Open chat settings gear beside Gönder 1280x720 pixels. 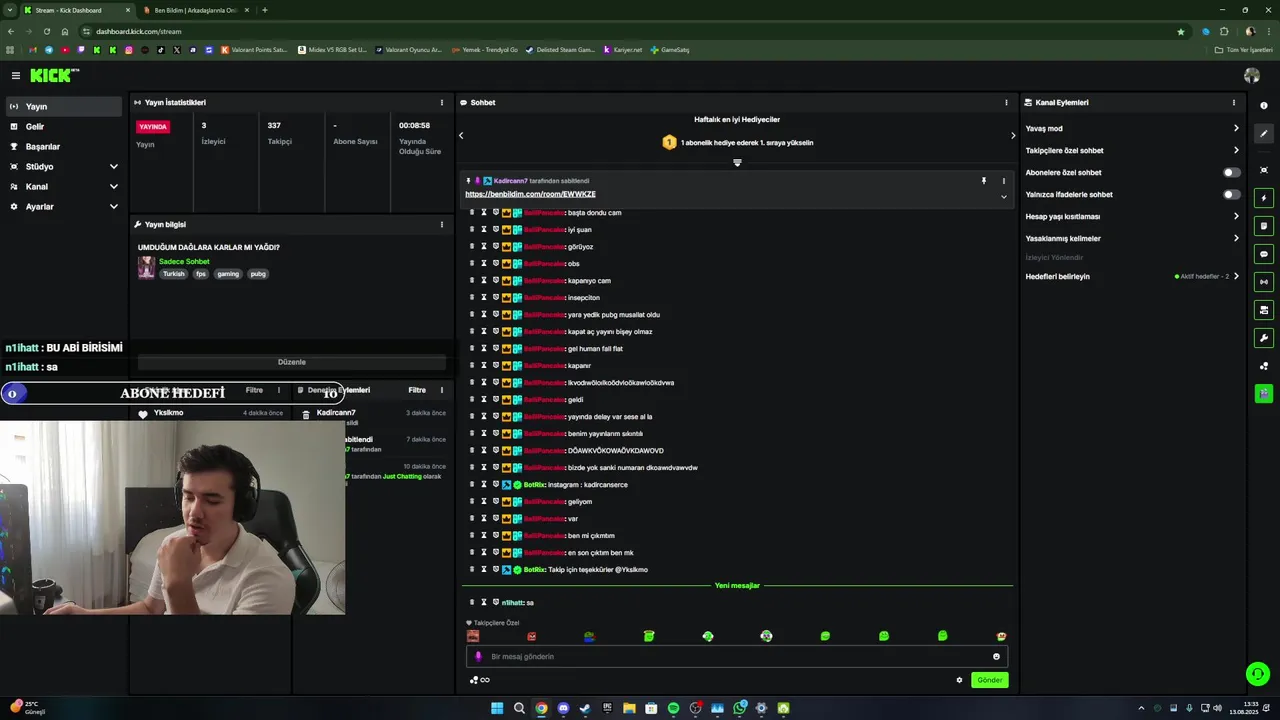[x=959, y=680]
